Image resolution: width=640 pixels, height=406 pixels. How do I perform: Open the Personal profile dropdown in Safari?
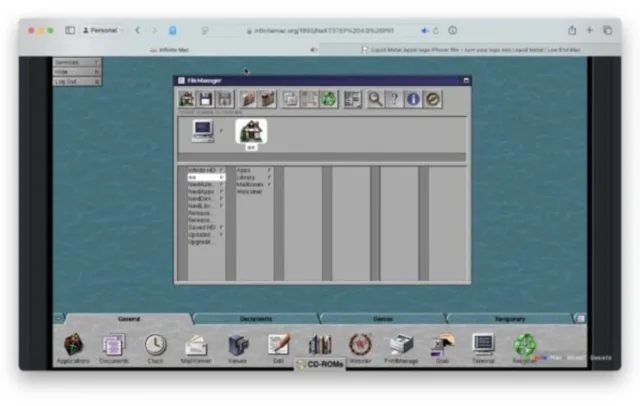click(x=100, y=30)
